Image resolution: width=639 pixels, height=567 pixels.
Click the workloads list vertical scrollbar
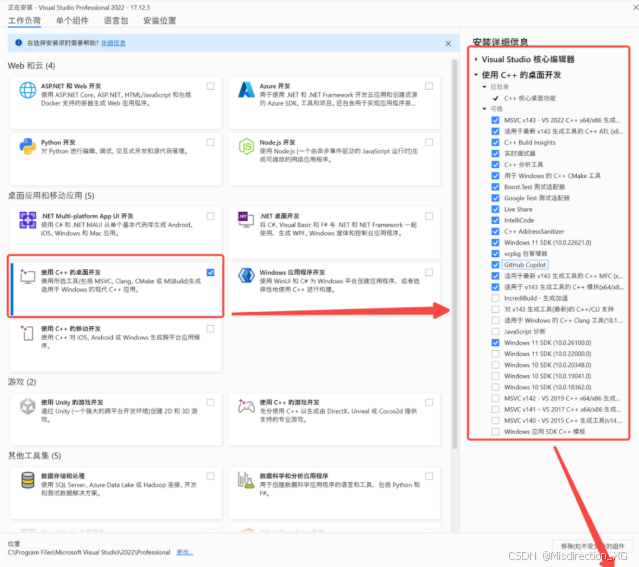[454, 253]
